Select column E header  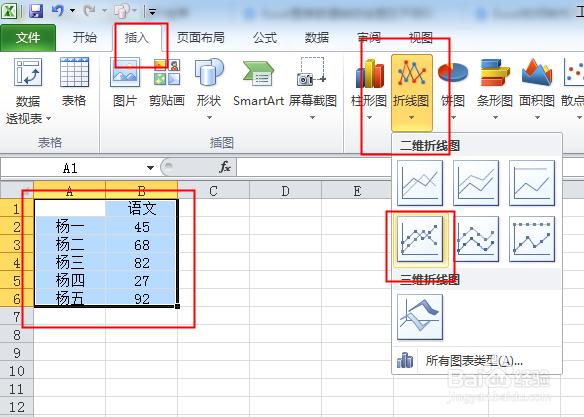tap(357, 190)
